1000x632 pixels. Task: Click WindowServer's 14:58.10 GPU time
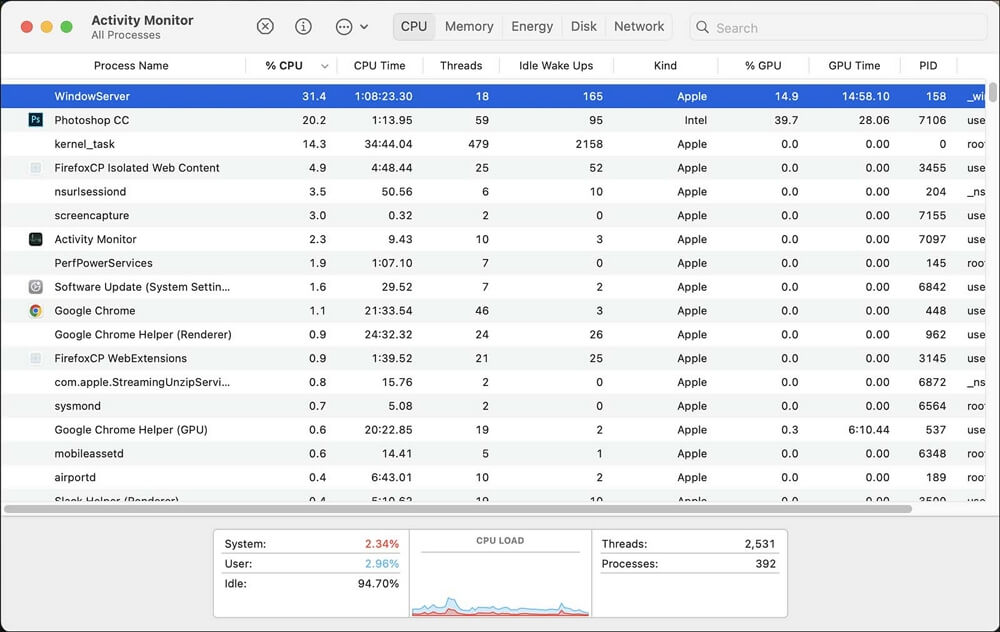click(x=865, y=96)
